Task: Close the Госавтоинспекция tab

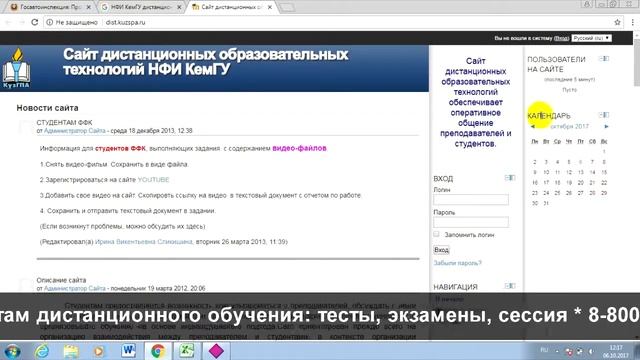Action: [89, 7]
